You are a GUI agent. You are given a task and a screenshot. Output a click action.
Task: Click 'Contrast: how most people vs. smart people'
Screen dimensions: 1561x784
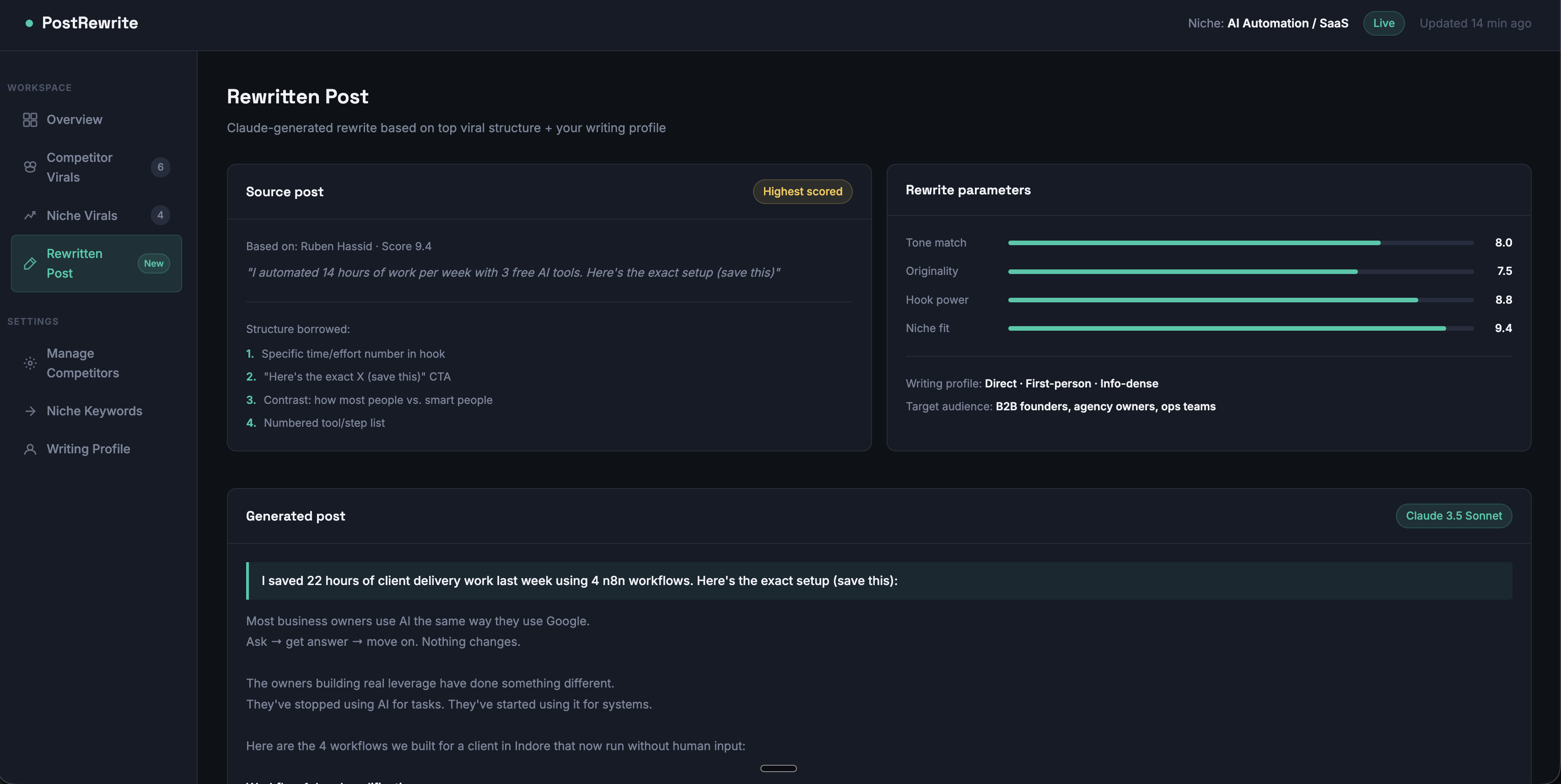click(x=377, y=401)
